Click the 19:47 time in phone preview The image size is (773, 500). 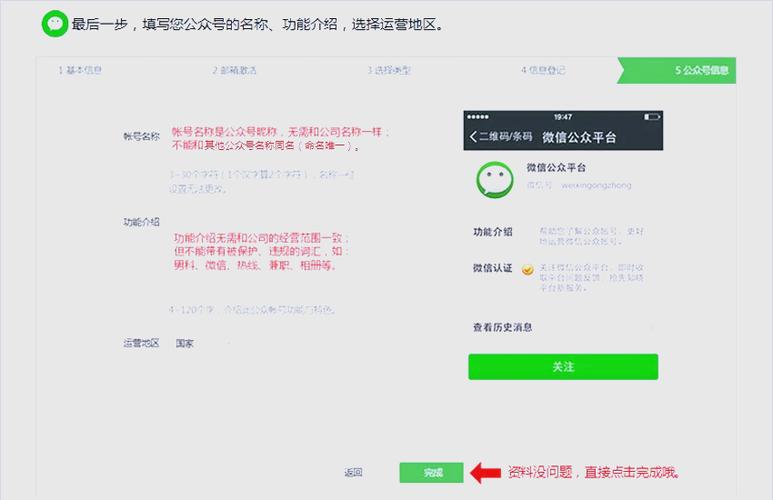coord(562,117)
